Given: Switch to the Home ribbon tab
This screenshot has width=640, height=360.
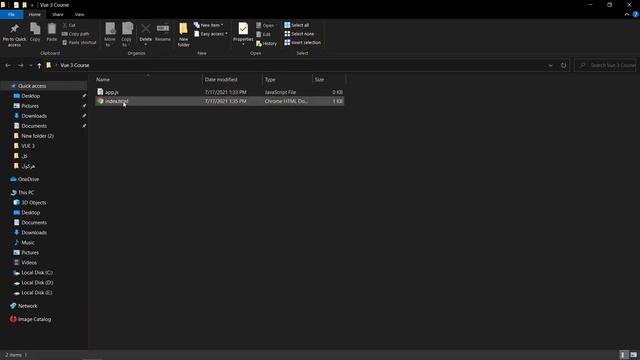Looking at the screenshot, I should point(35,14).
